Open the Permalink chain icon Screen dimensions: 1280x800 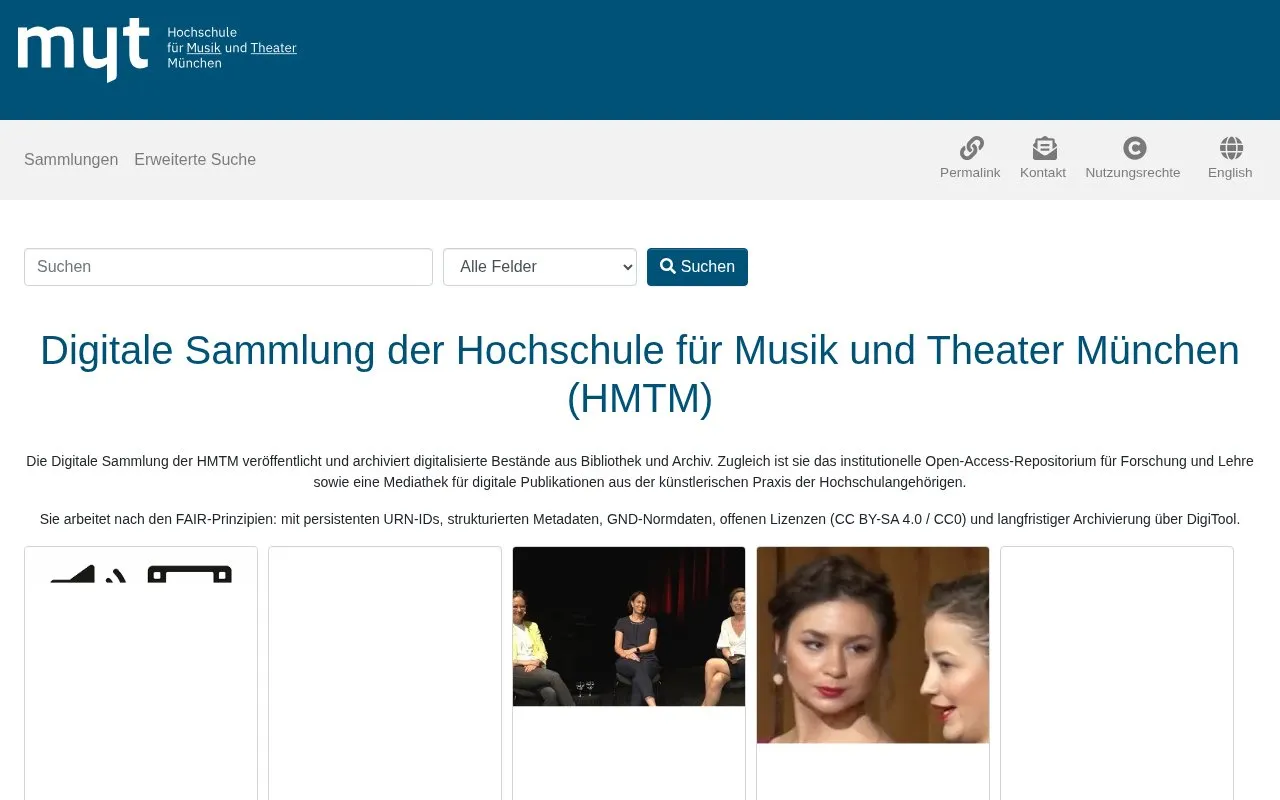coord(971,148)
